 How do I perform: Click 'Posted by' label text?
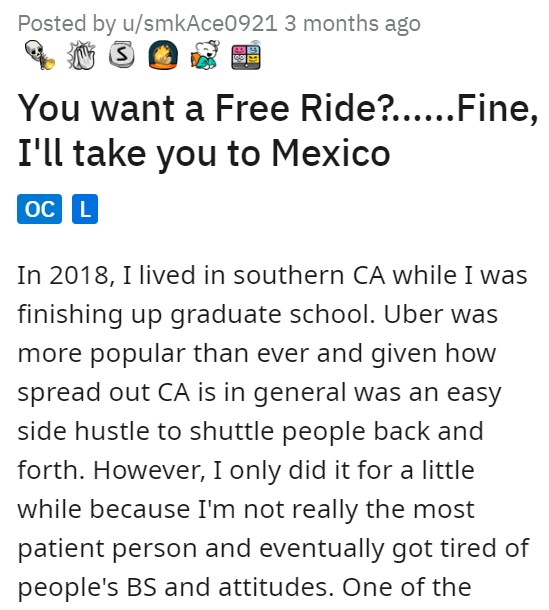67,24
